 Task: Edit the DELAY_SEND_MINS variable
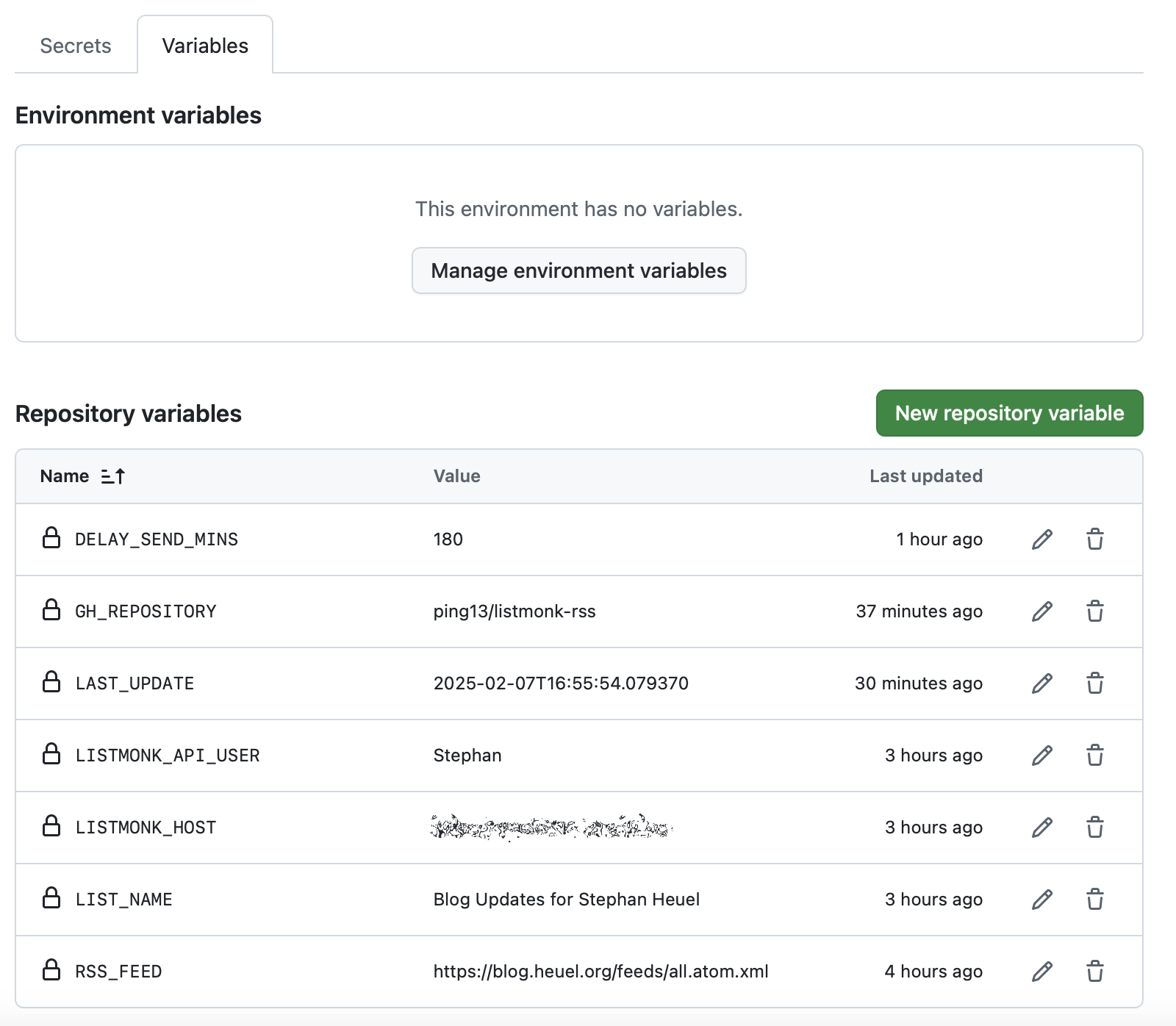coord(1042,539)
